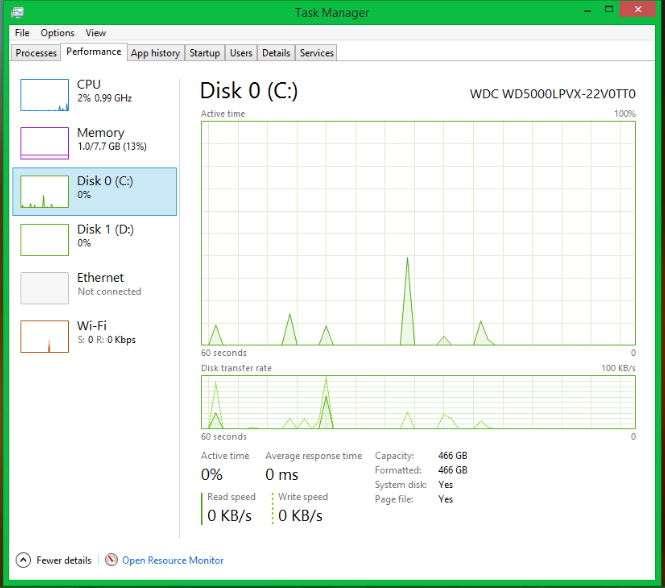Screen dimensions: 665x588
Task: Click the Fewer details chevron icon
Action: pyautogui.click(x=23, y=560)
